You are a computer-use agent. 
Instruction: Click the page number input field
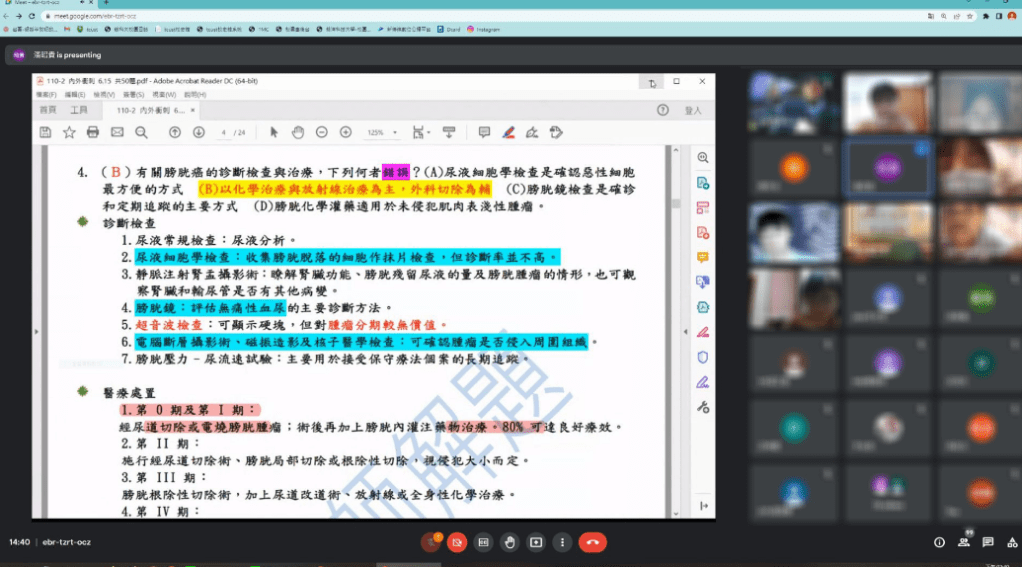[225, 132]
